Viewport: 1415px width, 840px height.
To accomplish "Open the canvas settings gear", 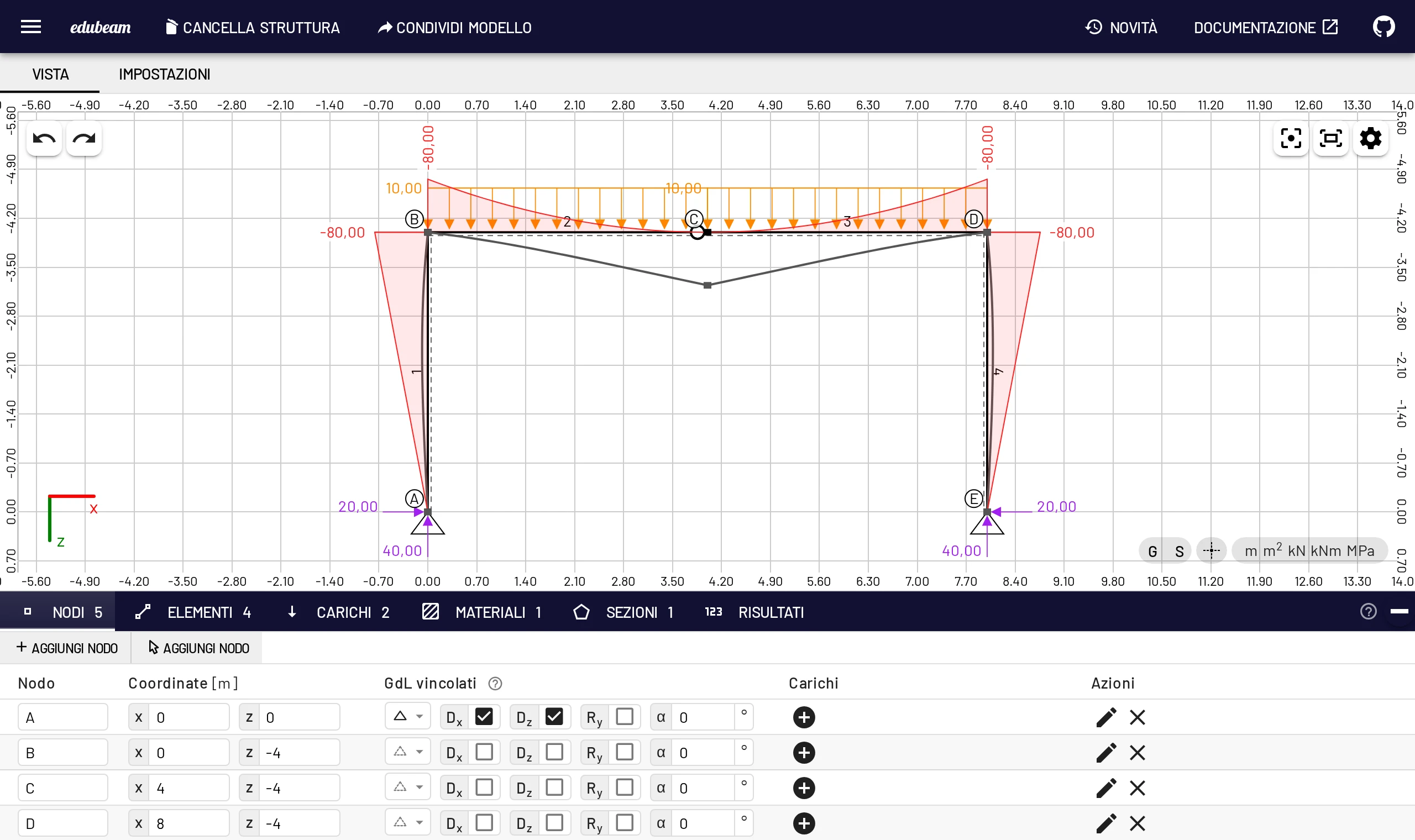I will tap(1370, 138).
